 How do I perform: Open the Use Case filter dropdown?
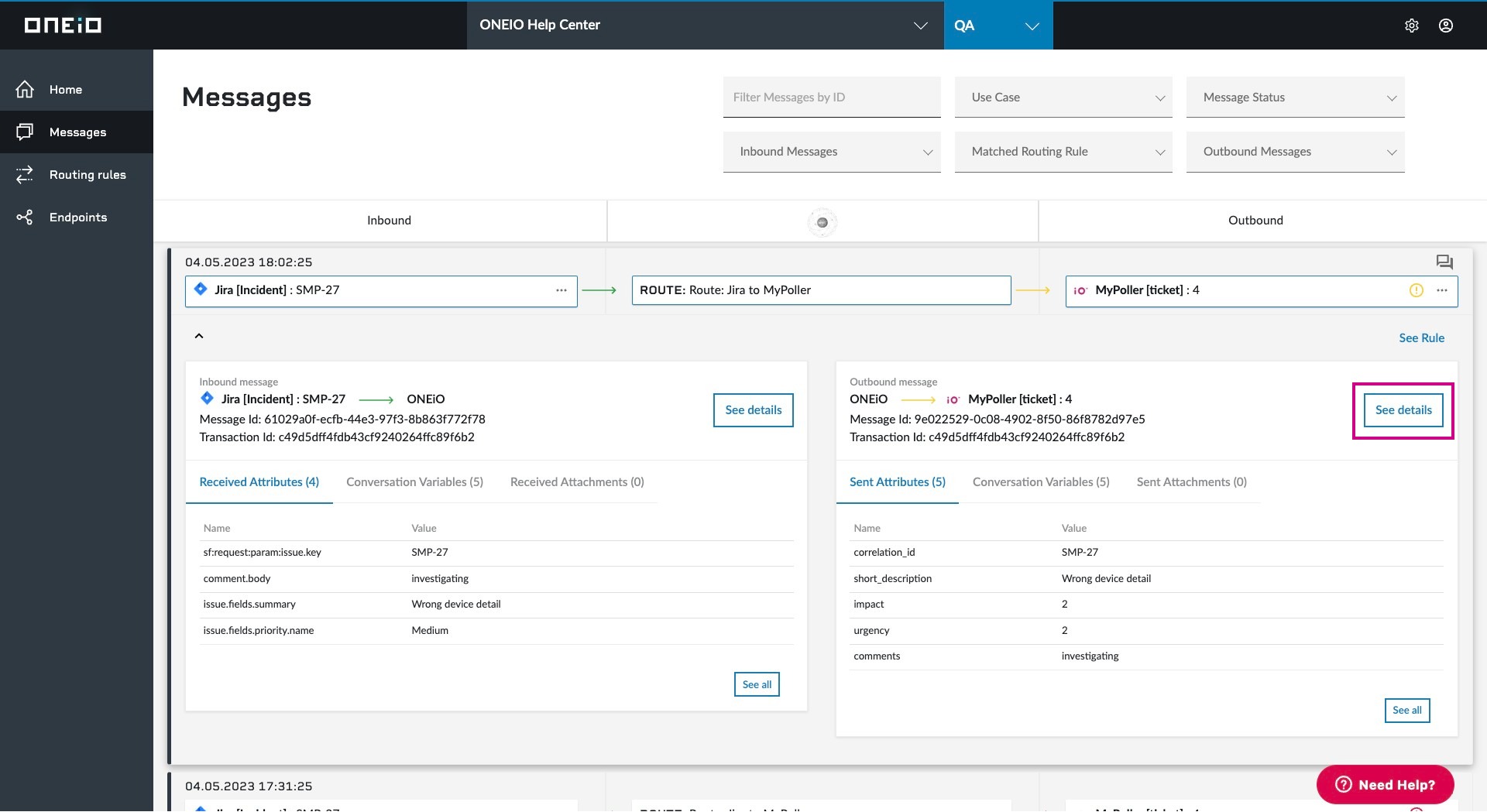coord(1063,98)
